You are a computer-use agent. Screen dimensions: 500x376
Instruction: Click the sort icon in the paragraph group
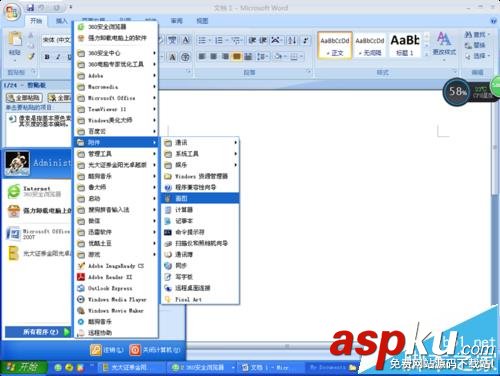[x=292, y=40]
